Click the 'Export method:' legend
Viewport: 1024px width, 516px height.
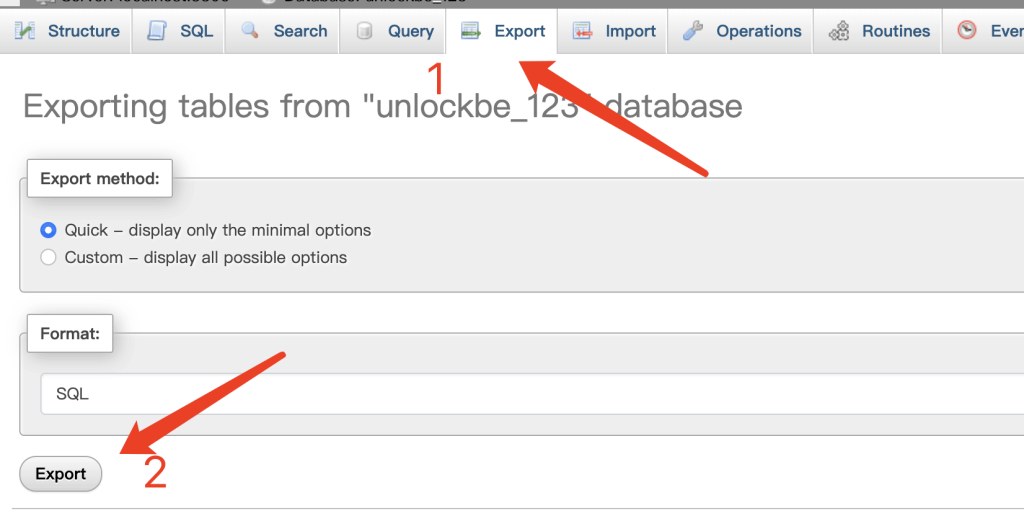tap(100, 178)
